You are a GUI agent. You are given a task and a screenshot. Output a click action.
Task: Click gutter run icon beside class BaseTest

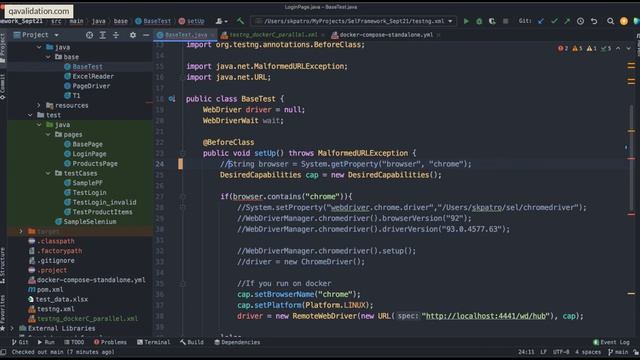[172, 99]
